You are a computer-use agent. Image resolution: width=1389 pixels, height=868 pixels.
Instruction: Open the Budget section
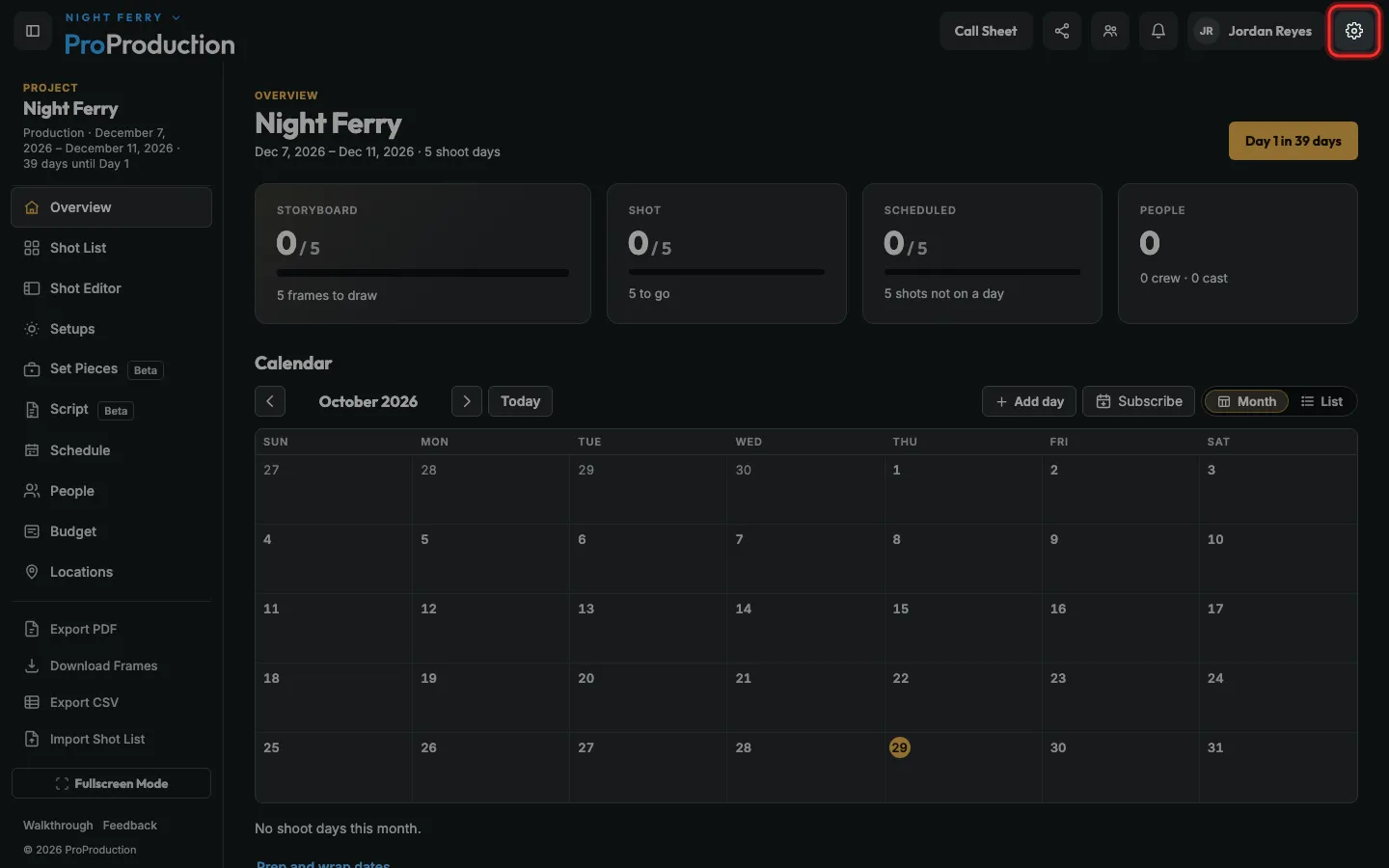(x=111, y=531)
